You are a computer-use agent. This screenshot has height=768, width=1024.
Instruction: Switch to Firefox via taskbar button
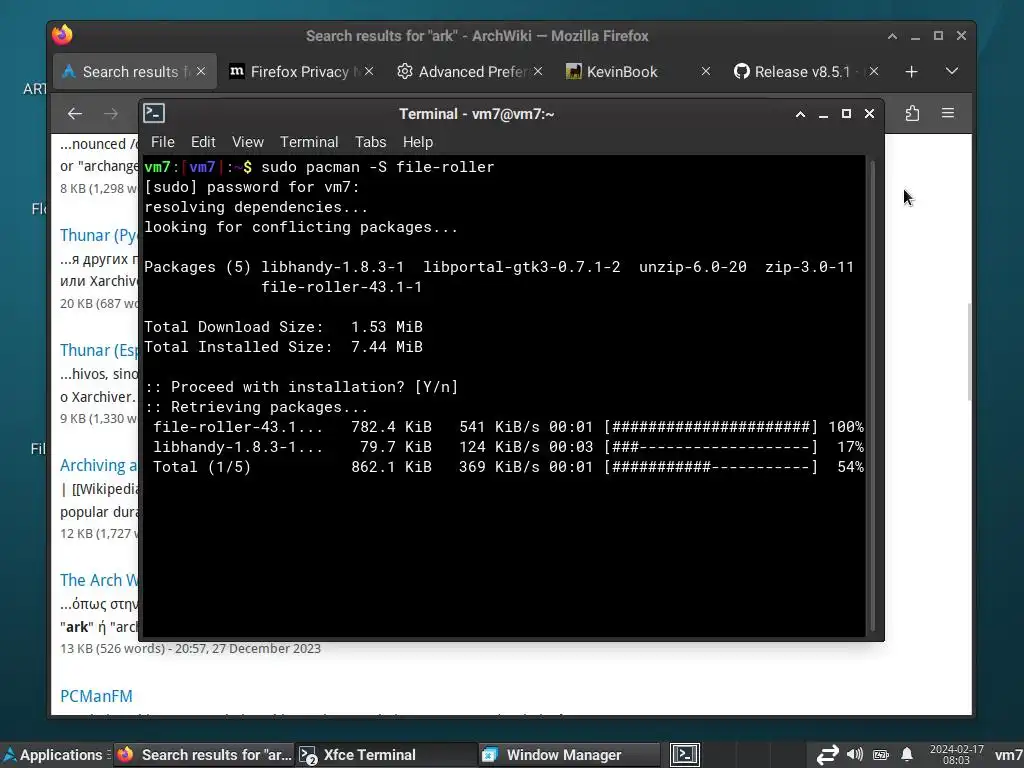tap(204, 755)
